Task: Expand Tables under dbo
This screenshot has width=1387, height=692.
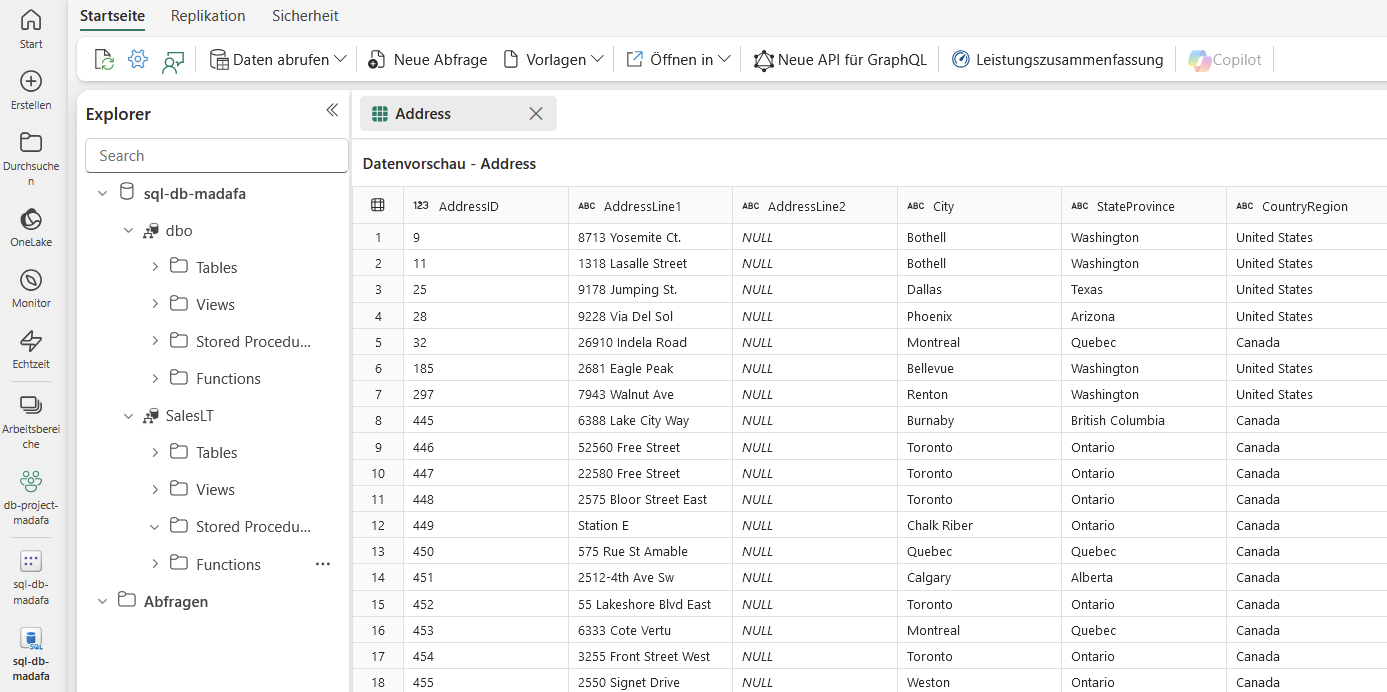Action: click(x=155, y=267)
